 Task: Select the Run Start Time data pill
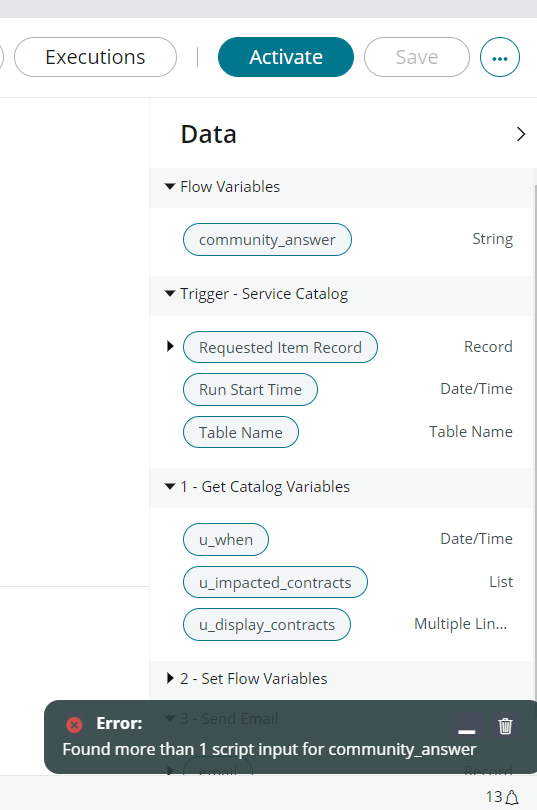pos(250,390)
